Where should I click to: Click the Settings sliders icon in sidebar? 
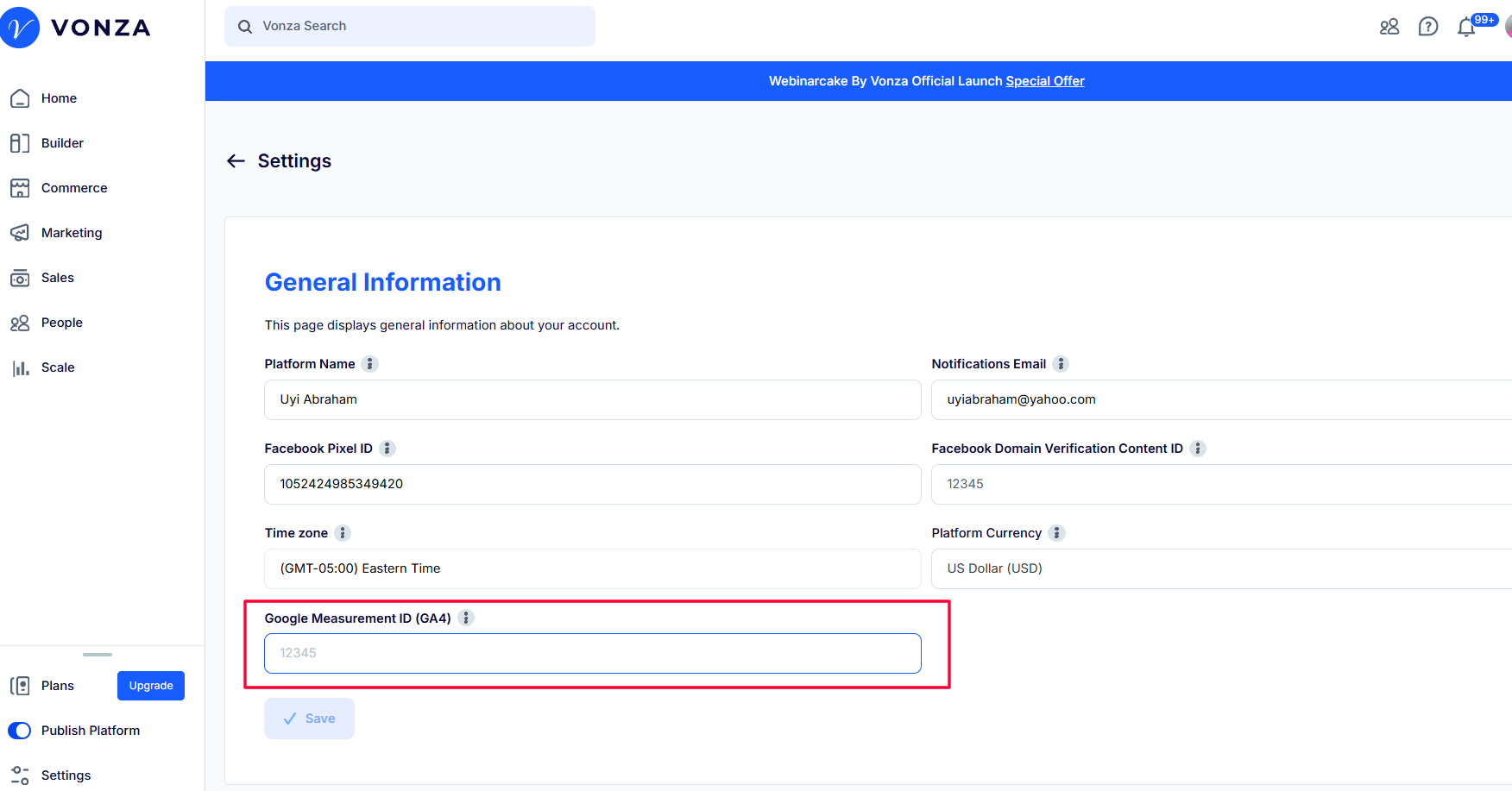click(x=20, y=775)
